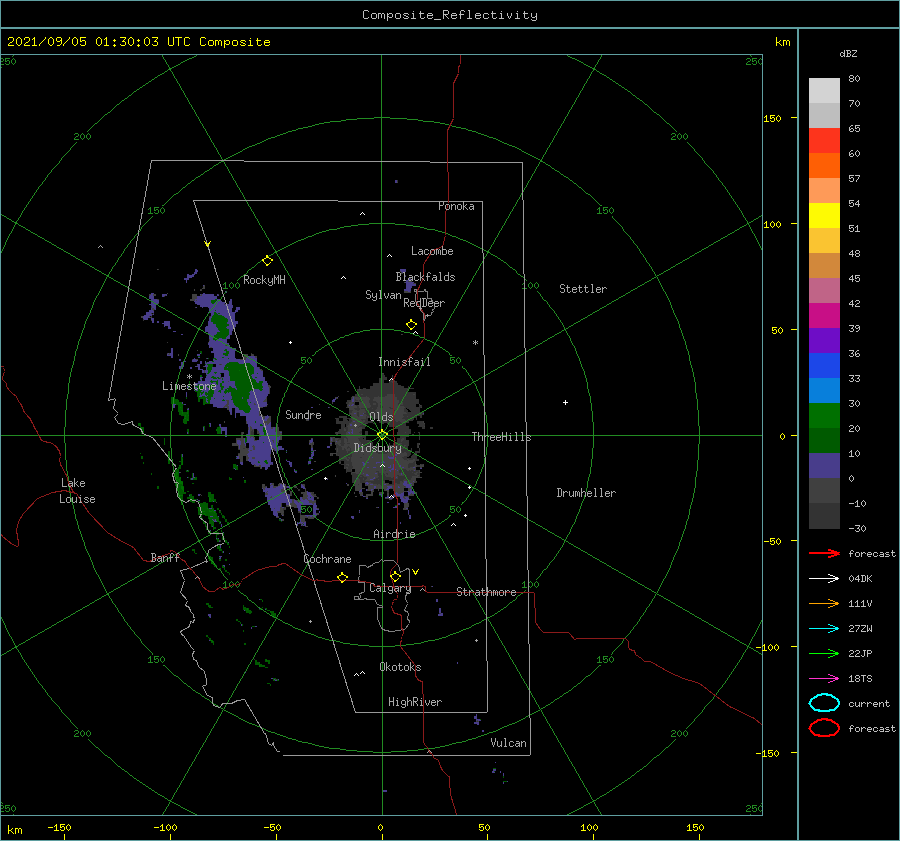The image size is (900, 841).
Task: Click the radar center diamond near Olds
Action: pos(382,435)
